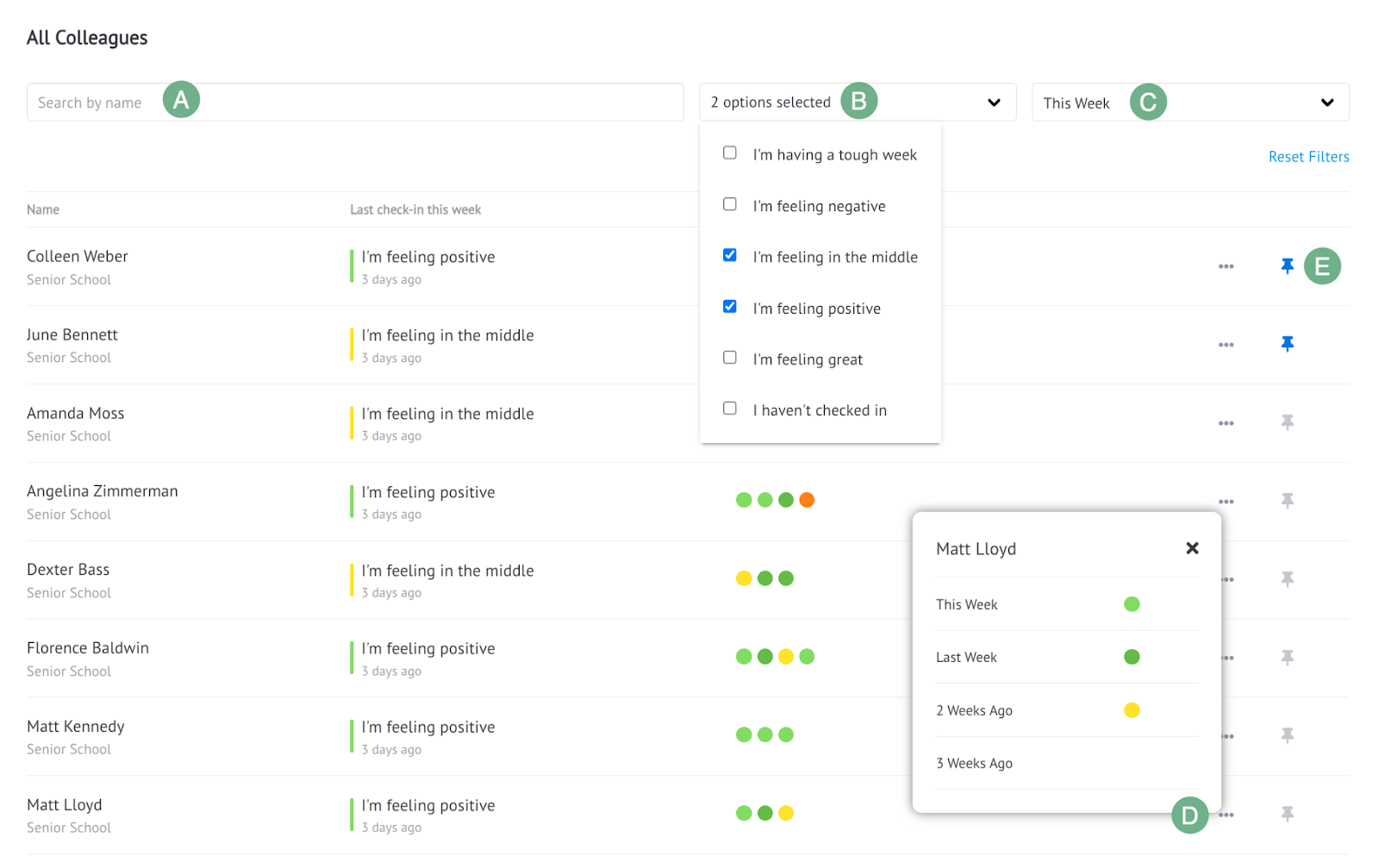
Task: Open more options for Colleen Weber
Action: [x=1226, y=266]
